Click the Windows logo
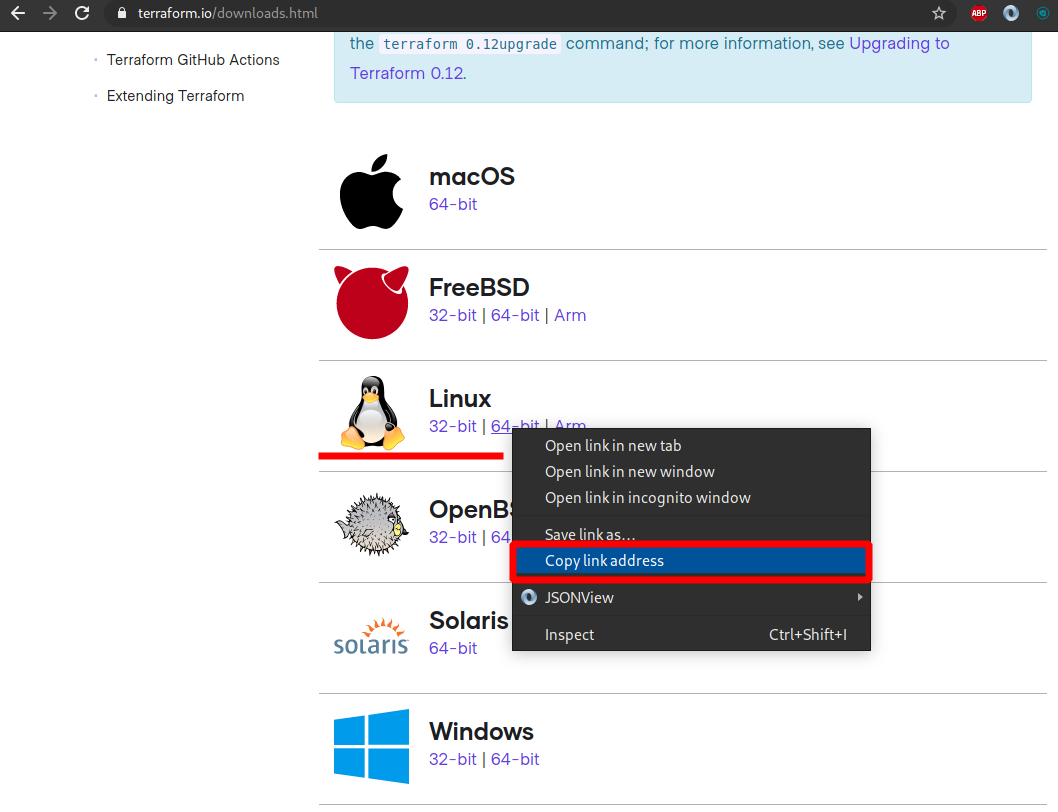 tap(372, 746)
